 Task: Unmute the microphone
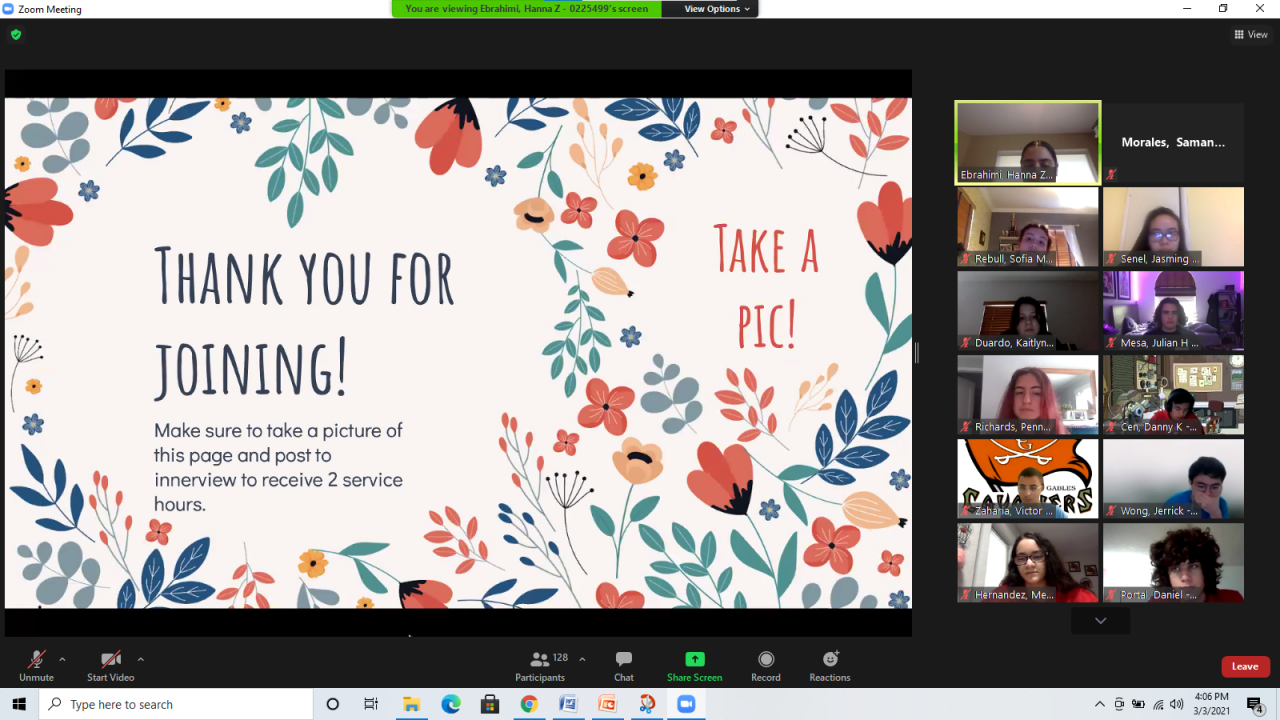[36, 660]
